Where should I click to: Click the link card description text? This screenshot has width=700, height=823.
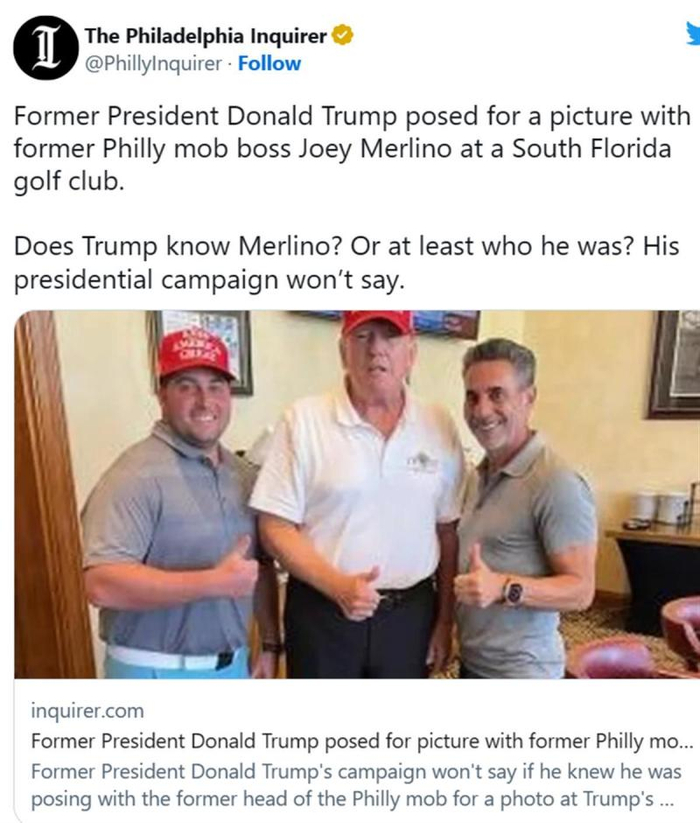(356, 786)
